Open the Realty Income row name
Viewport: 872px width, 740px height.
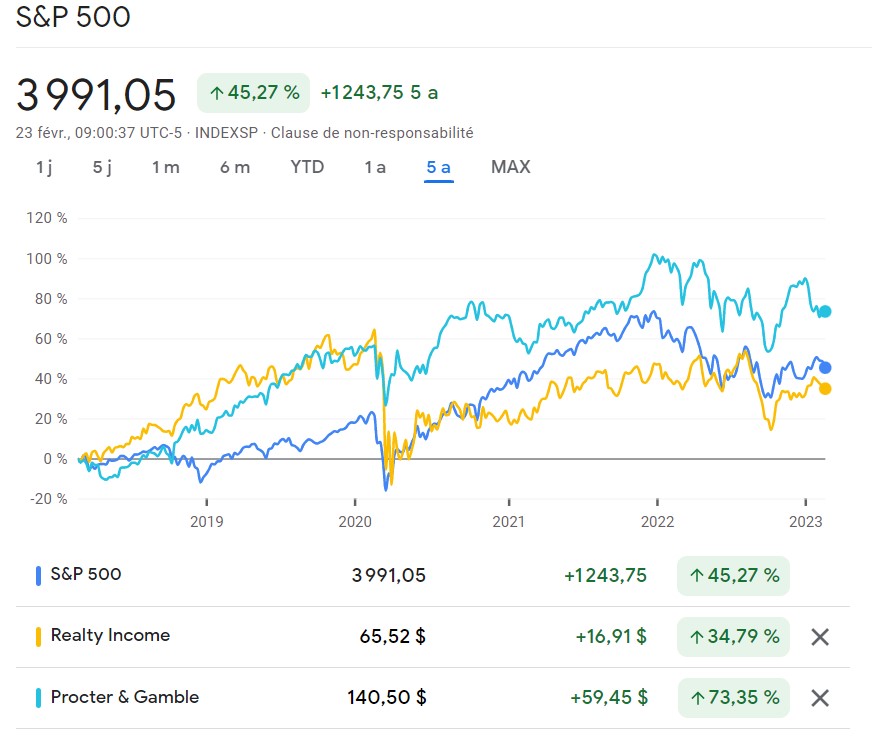110,635
